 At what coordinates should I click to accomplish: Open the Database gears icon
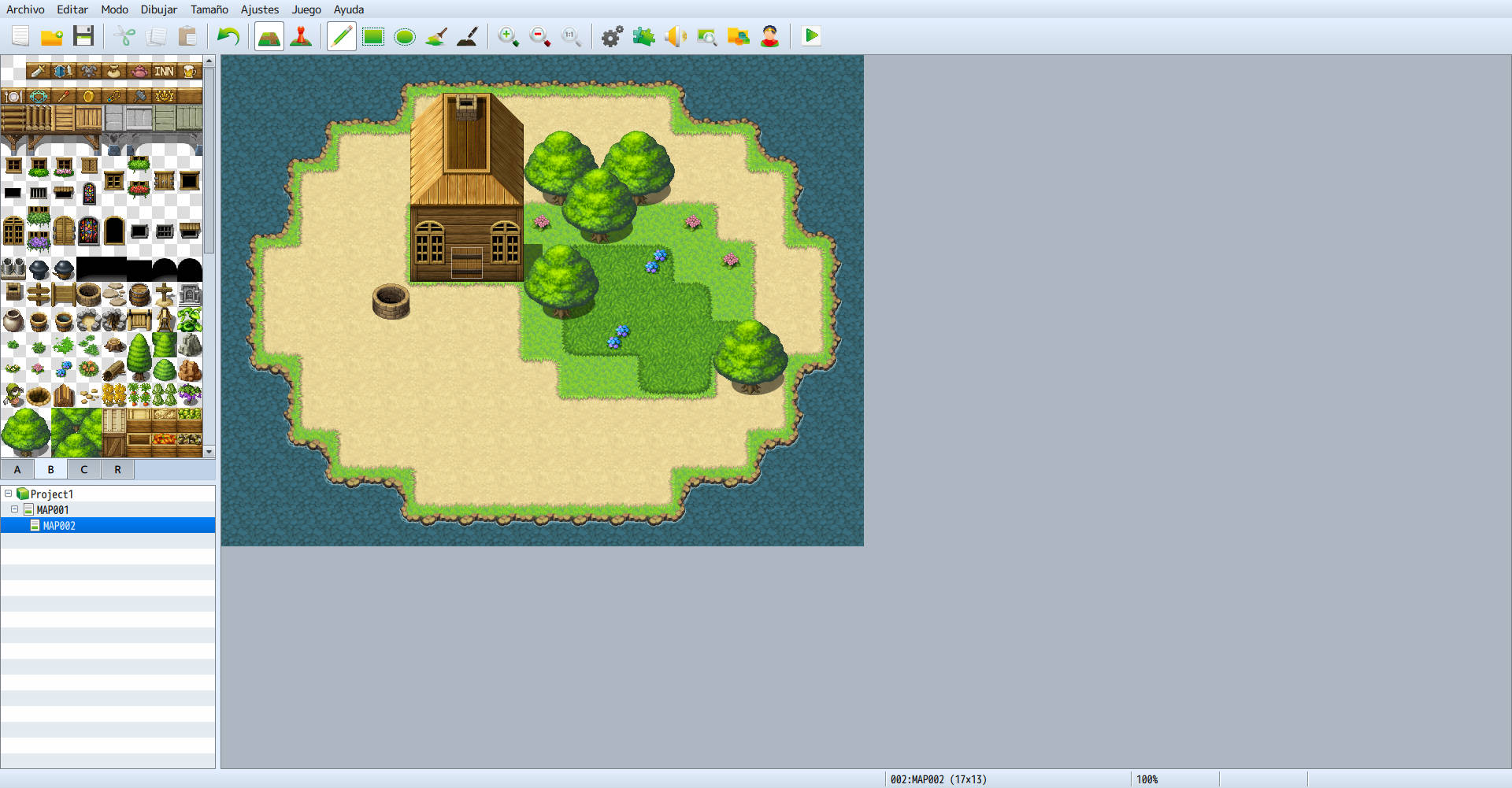coord(613,36)
